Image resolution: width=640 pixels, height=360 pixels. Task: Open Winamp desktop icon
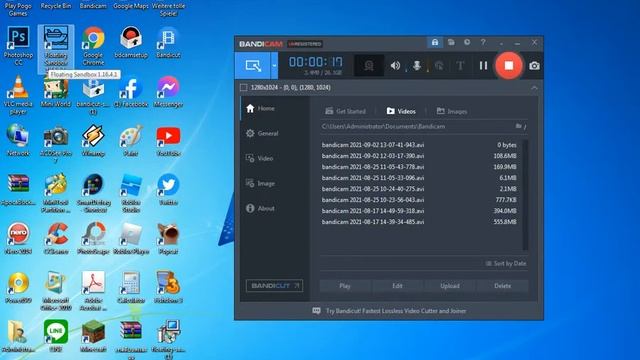tap(93, 140)
